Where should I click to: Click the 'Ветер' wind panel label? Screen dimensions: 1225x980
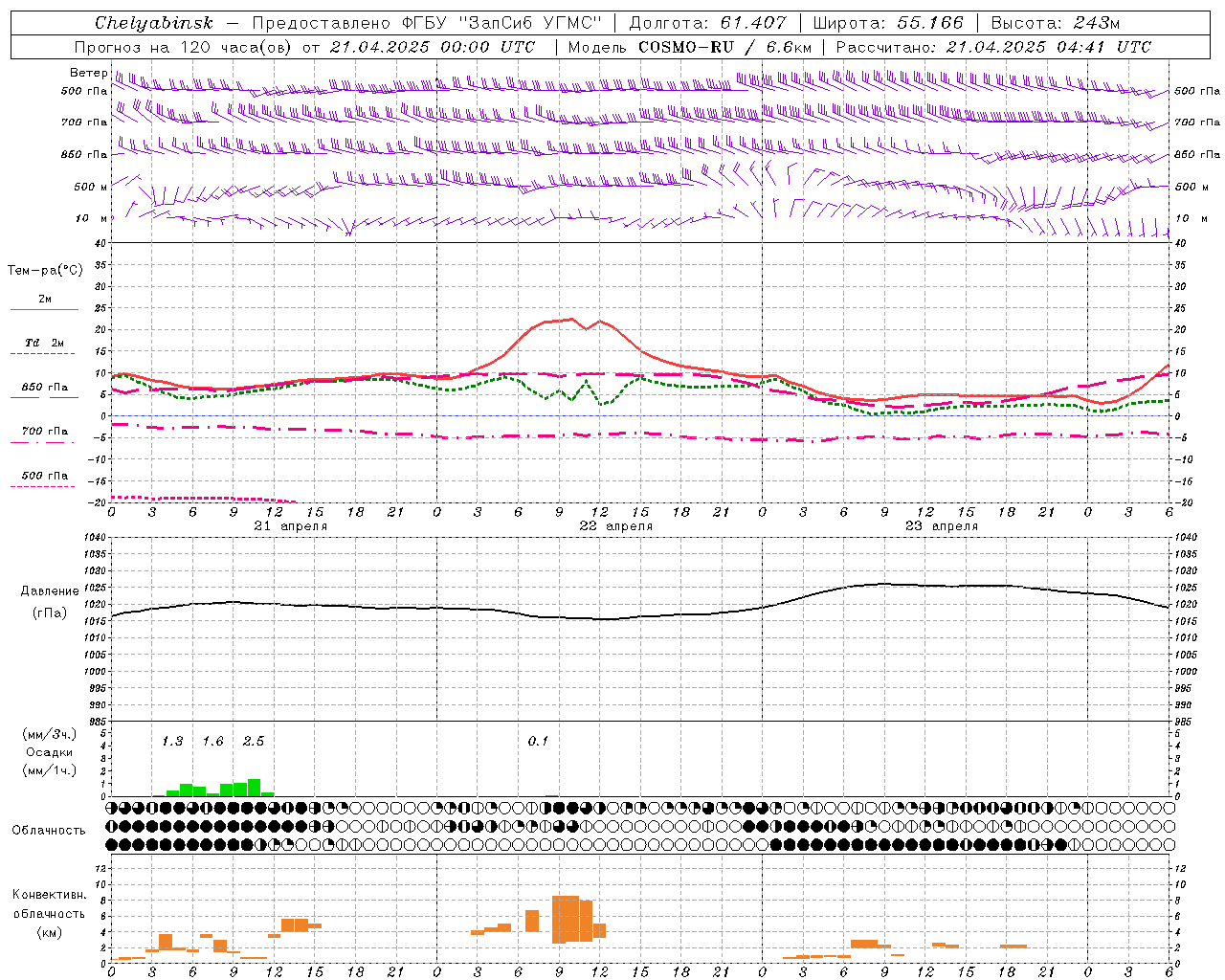pos(88,73)
